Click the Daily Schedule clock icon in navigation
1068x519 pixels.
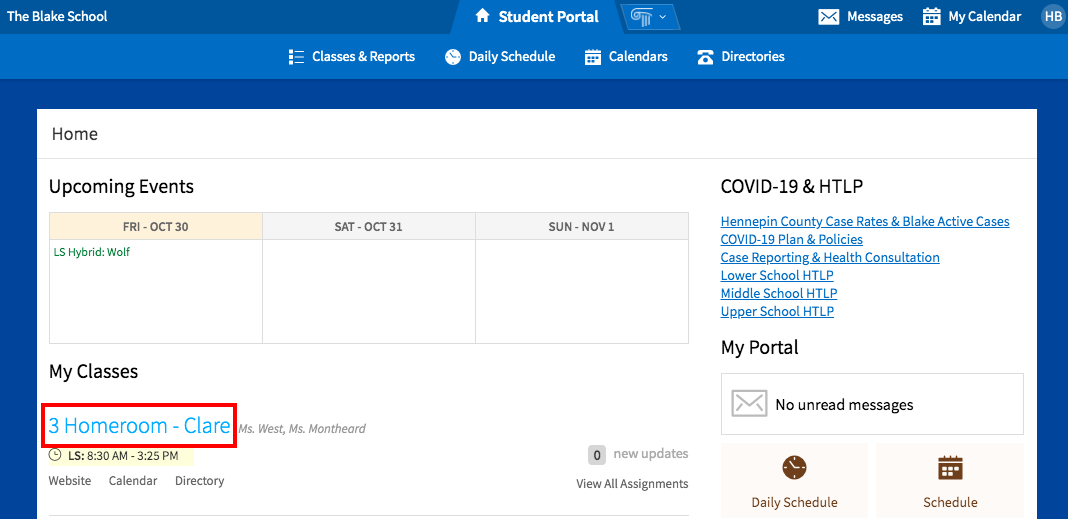453,57
